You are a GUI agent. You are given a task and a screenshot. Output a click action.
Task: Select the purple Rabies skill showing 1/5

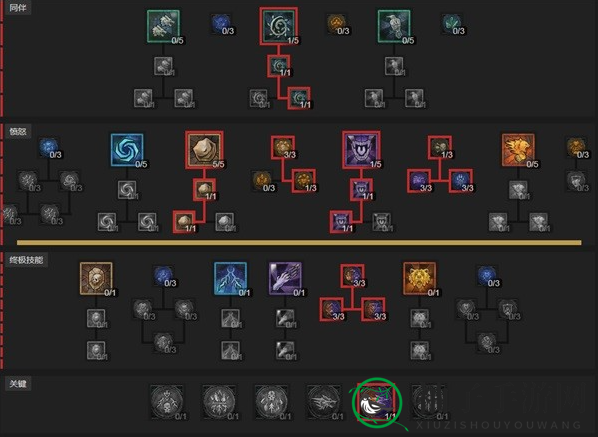[x=361, y=150]
